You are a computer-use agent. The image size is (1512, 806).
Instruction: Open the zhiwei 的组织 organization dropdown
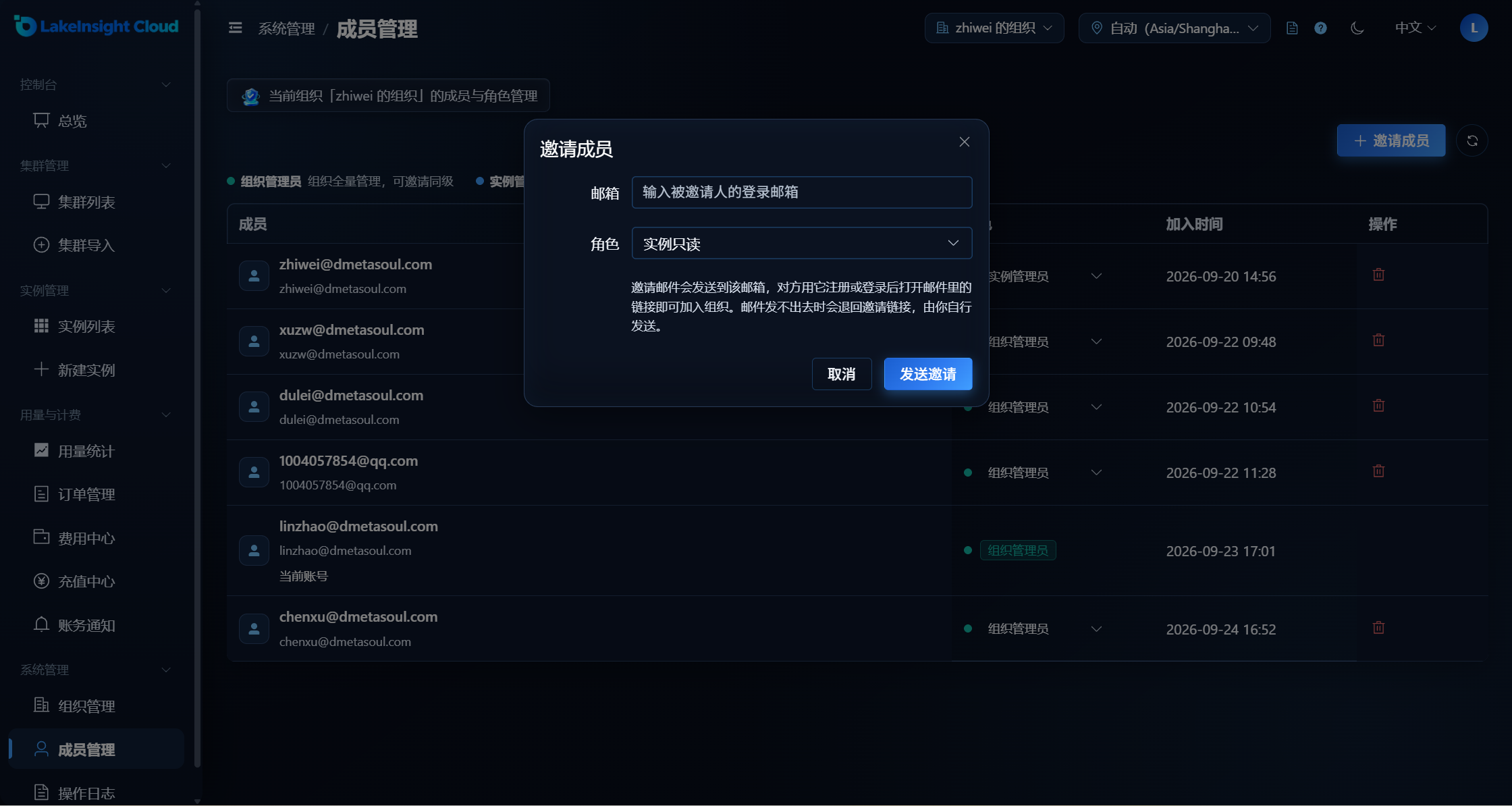point(994,28)
